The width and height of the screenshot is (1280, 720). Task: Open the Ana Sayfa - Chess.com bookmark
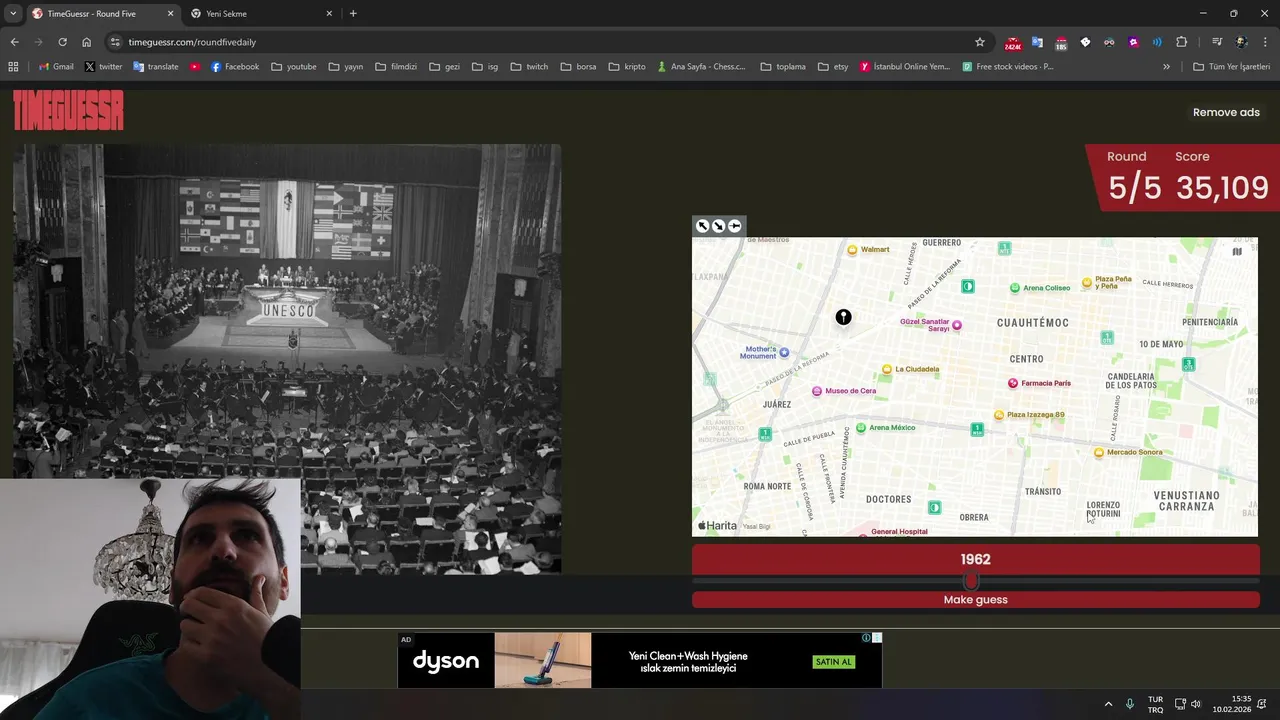[x=701, y=66]
